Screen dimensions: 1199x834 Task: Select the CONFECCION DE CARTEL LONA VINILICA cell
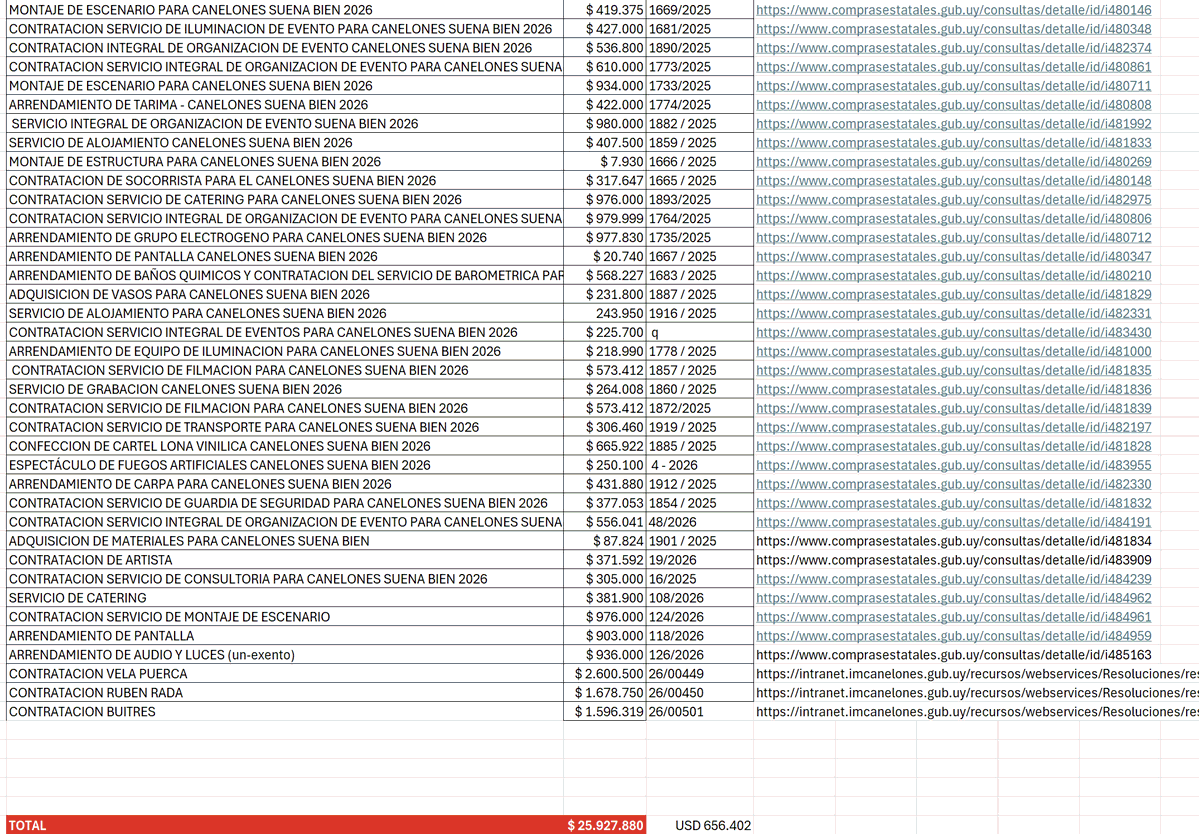(x=284, y=446)
